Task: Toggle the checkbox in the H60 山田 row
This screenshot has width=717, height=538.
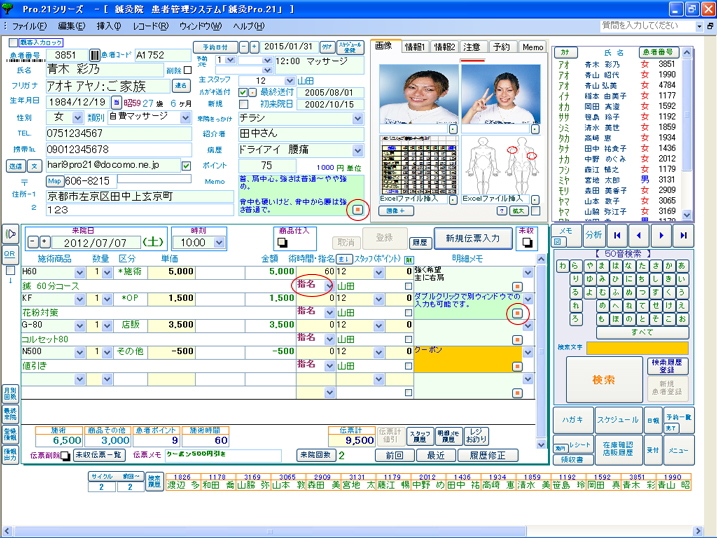Action: 408,286
